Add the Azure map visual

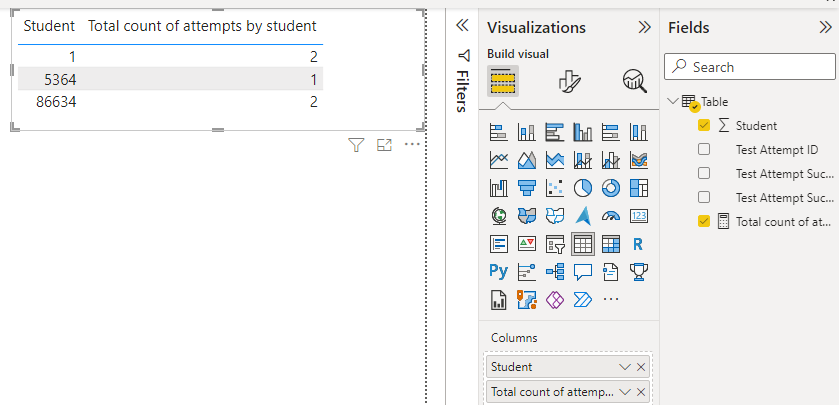coord(583,216)
